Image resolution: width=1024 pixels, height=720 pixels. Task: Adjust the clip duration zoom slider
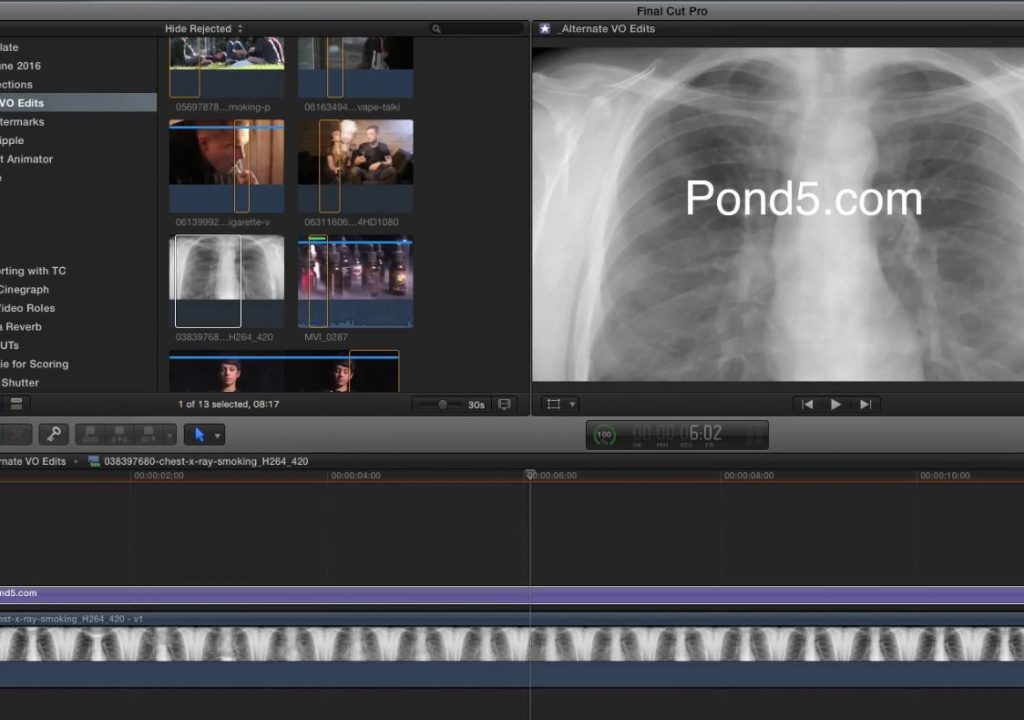[x=442, y=404]
